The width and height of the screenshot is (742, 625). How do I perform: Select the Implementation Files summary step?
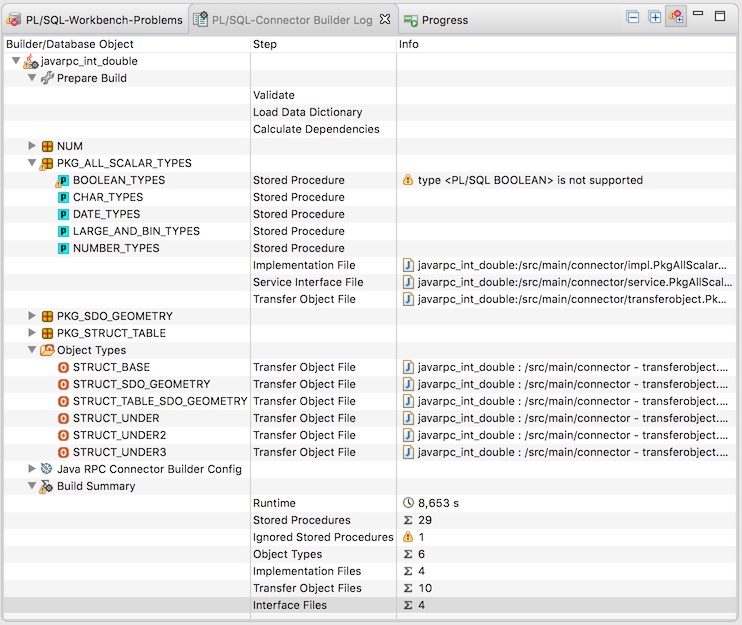click(307, 571)
